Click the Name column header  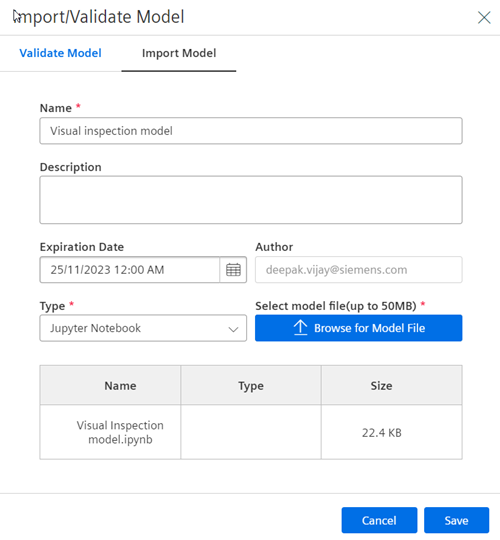[120, 385]
